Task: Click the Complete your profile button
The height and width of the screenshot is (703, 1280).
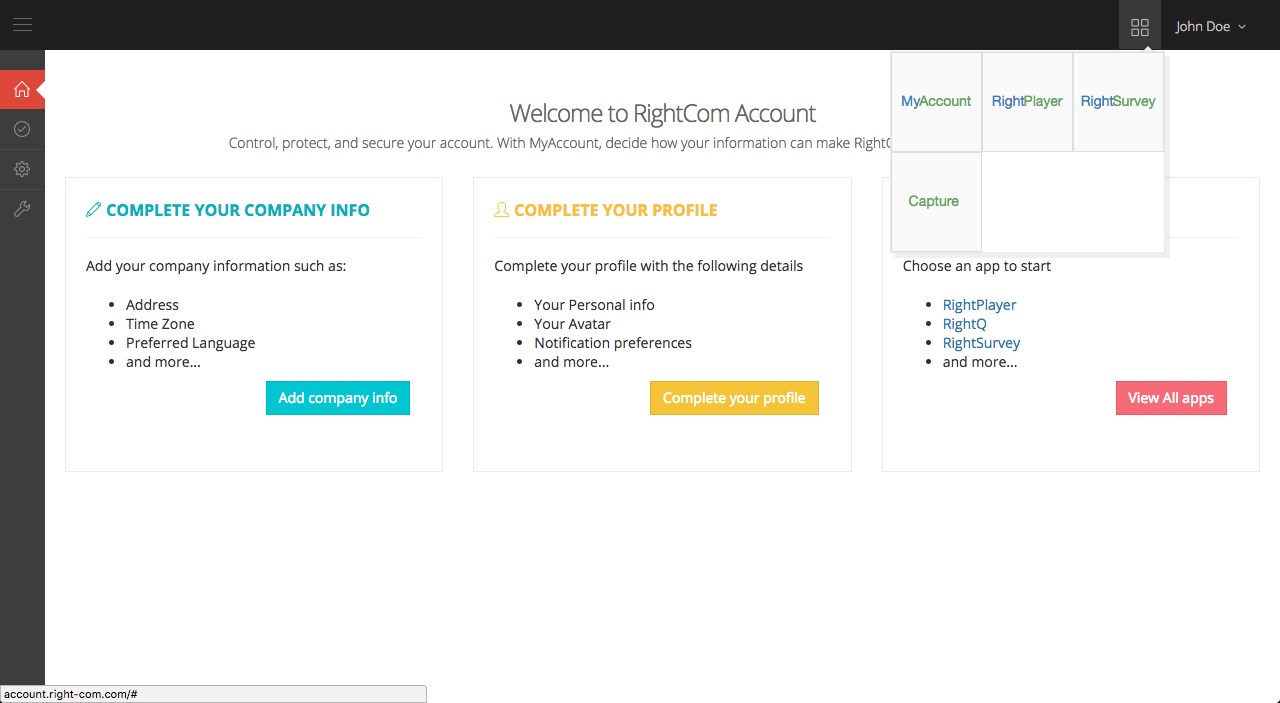Action: pos(734,398)
